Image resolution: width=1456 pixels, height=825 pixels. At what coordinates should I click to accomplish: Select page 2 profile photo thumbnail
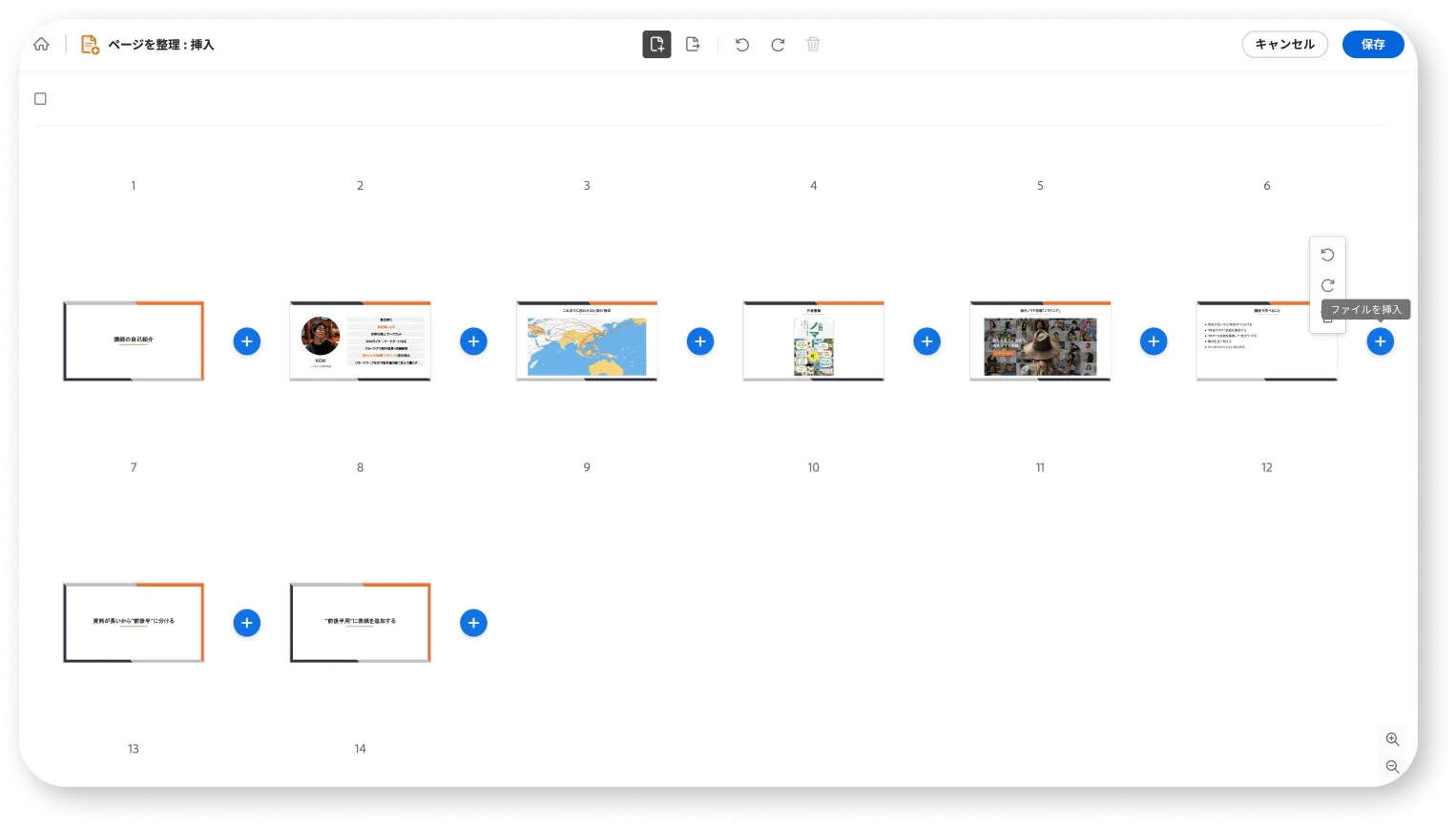pyautogui.click(x=360, y=341)
